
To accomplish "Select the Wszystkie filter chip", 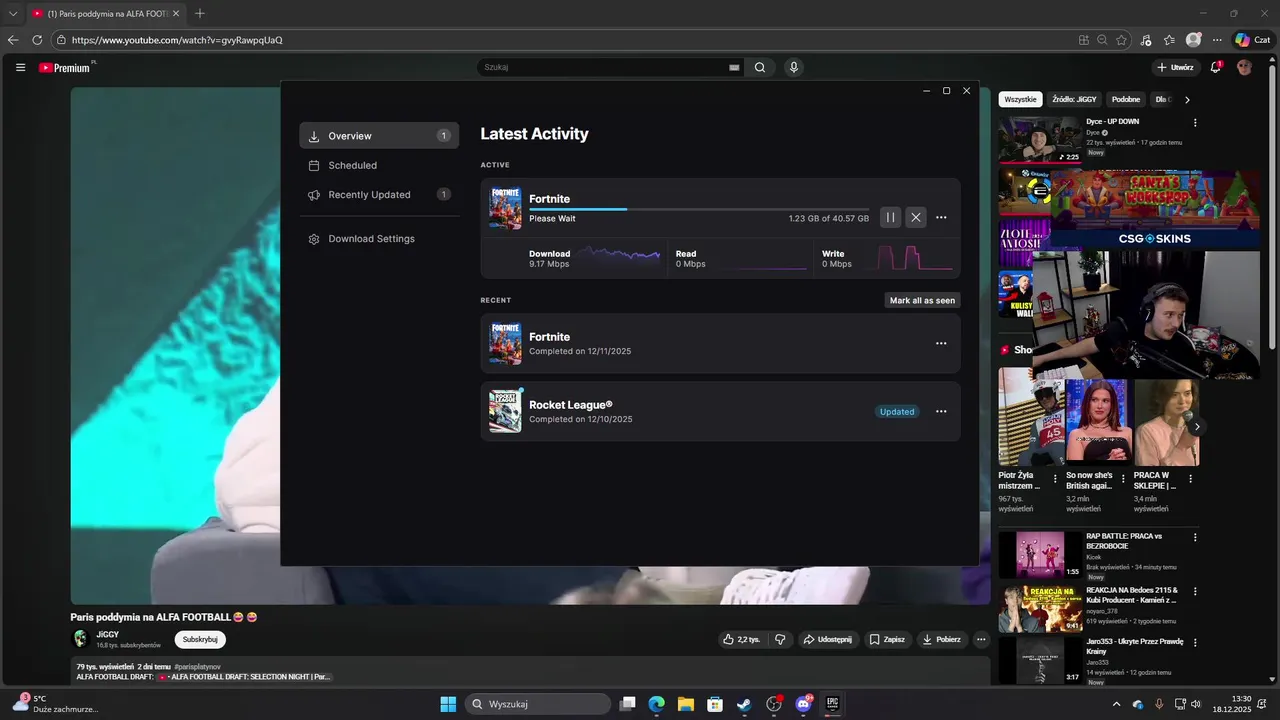I will pyautogui.click(x=1020, y=99).
